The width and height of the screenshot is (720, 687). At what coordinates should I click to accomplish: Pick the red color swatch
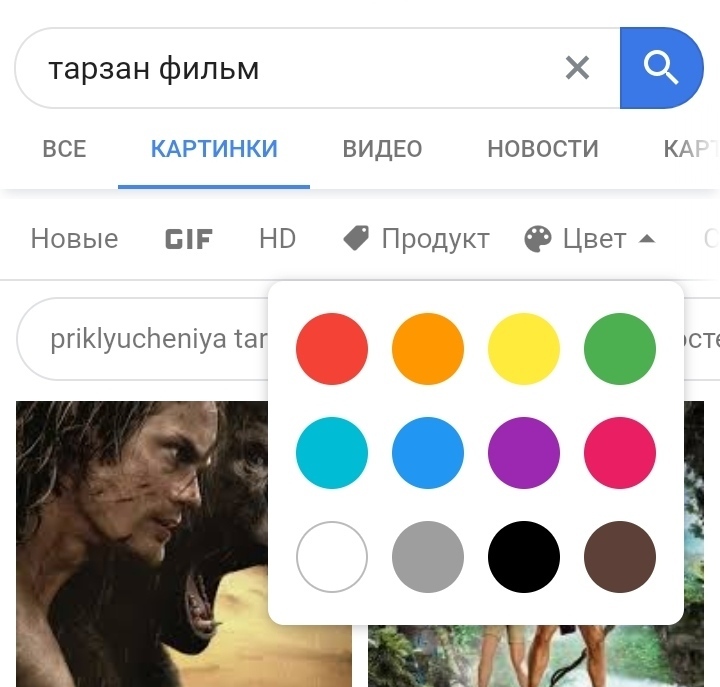tap(332, 349)
